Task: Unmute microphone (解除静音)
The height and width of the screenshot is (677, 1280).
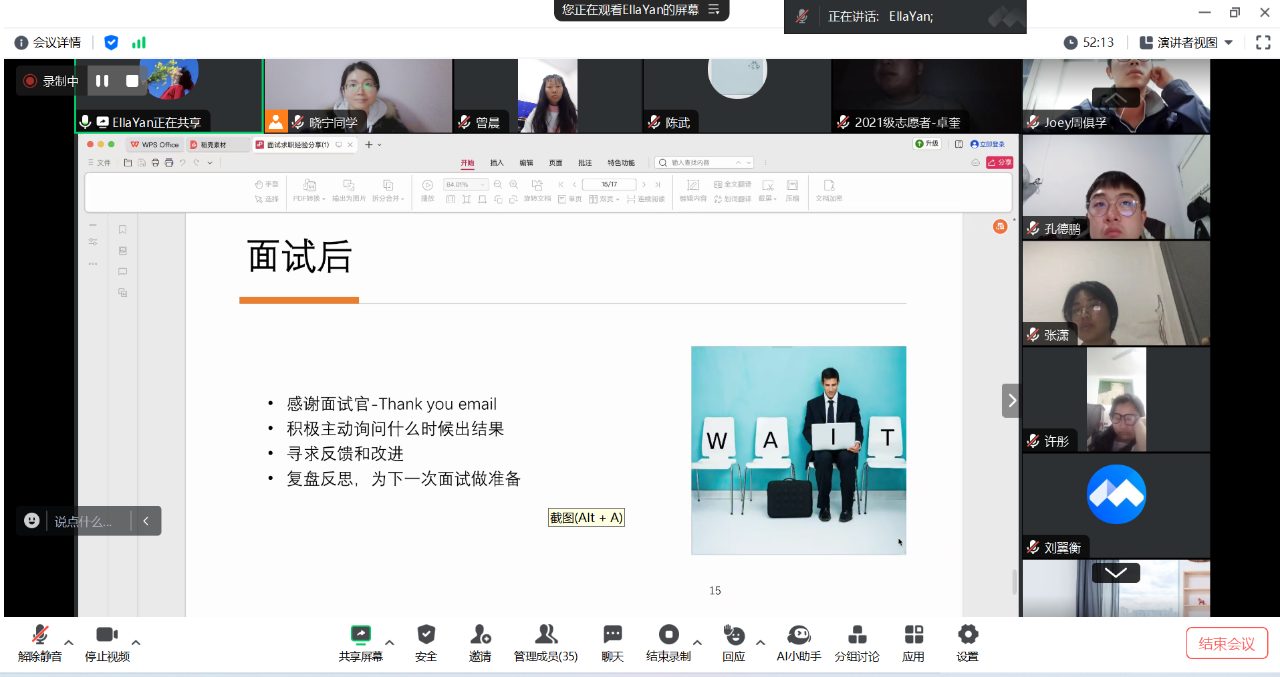Action: 39,635
